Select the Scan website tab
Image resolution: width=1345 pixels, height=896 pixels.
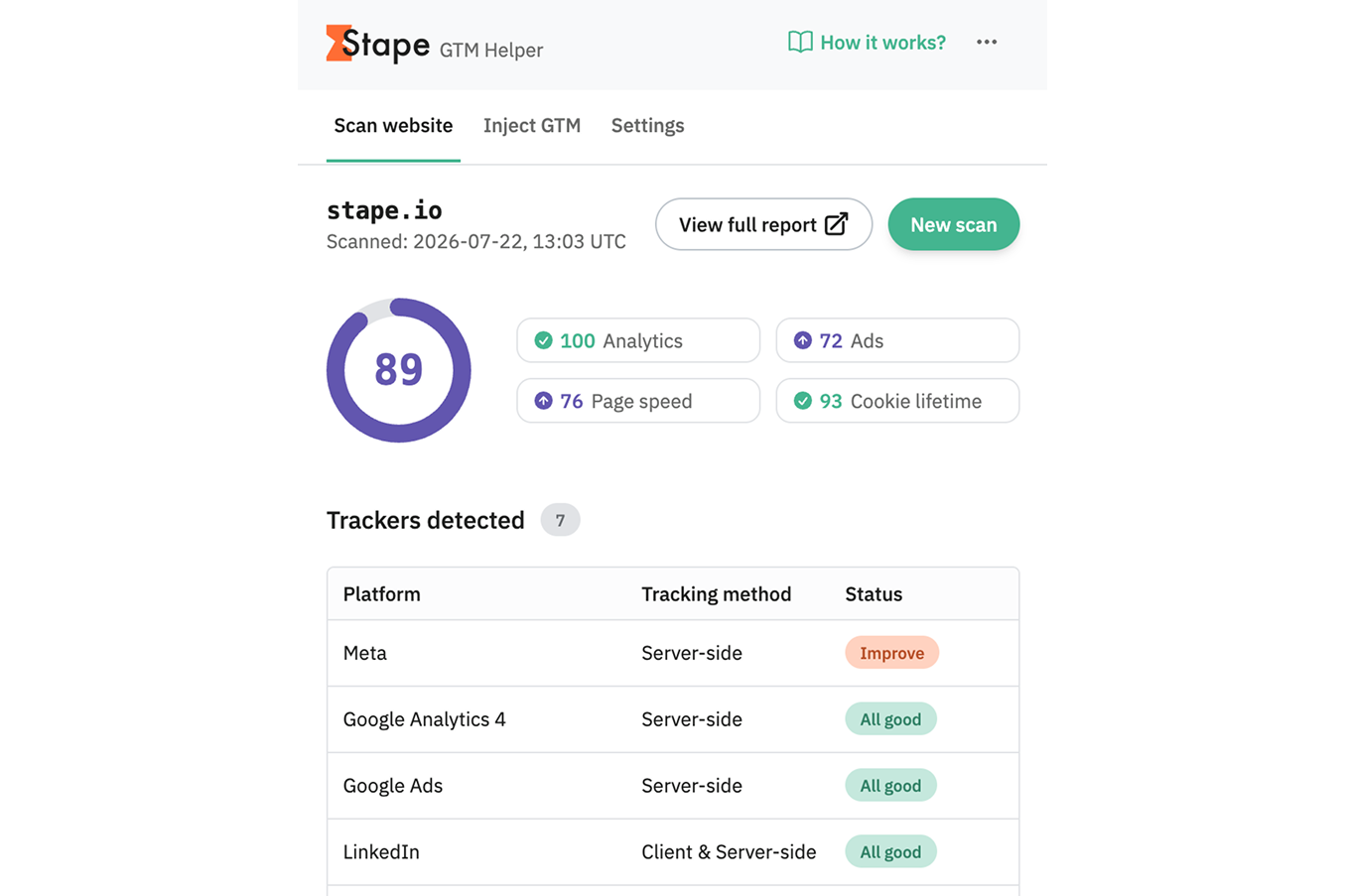point(393,125)
